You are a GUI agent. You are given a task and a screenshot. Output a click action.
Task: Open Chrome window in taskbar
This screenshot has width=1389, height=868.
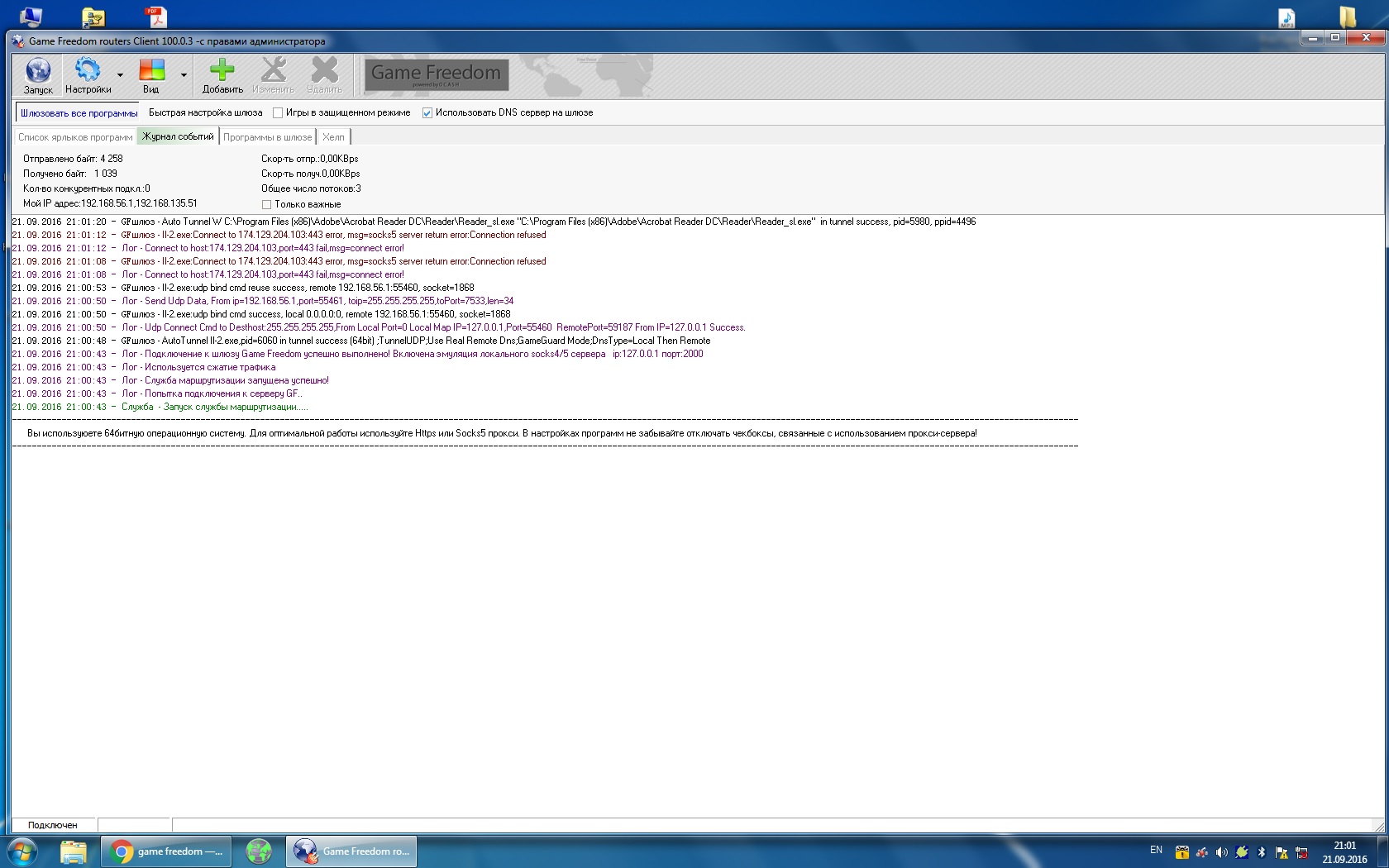169,851
